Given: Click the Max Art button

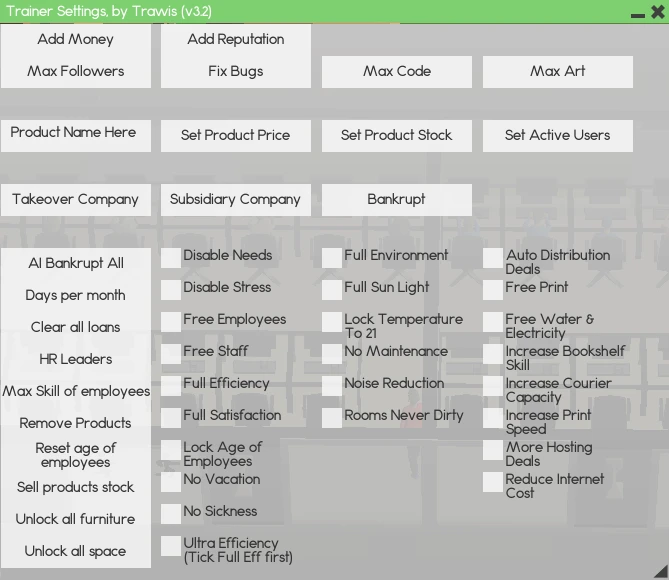Looking at the screenshot, I should pyautogui.click(x=558, y=72).
